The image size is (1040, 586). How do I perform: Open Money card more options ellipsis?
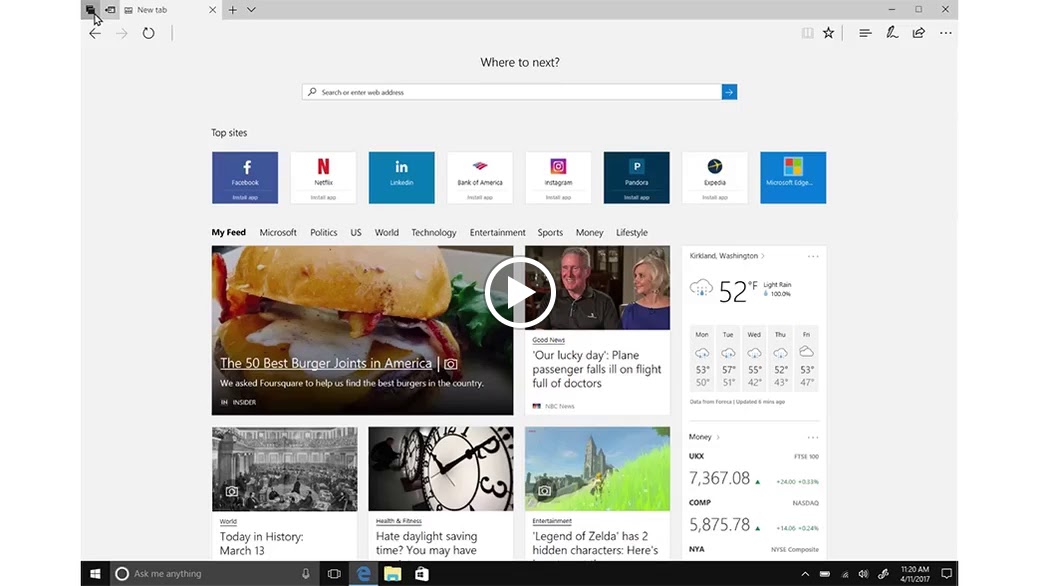[x=813, y=438]
